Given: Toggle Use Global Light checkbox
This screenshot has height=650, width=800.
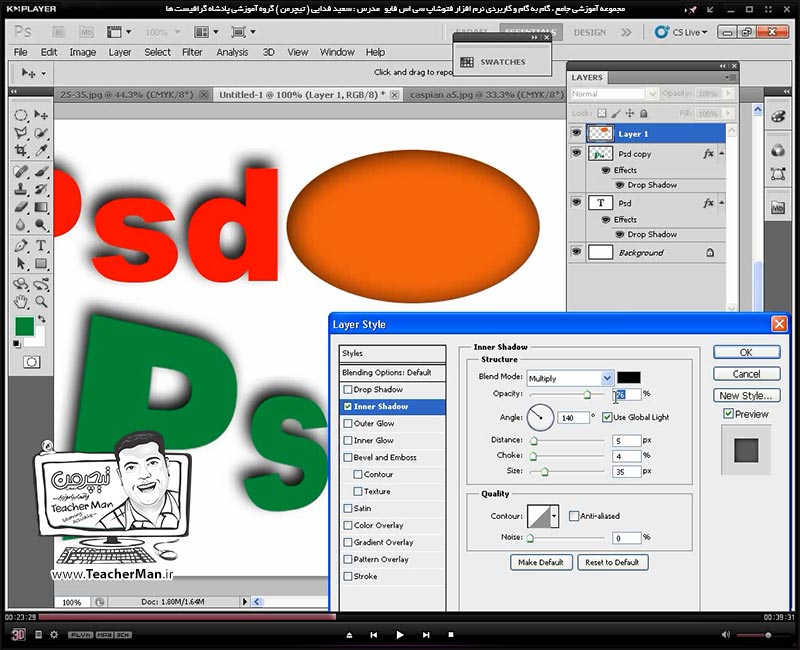Looking at the screenshot, I should click(x=607, y=417).
